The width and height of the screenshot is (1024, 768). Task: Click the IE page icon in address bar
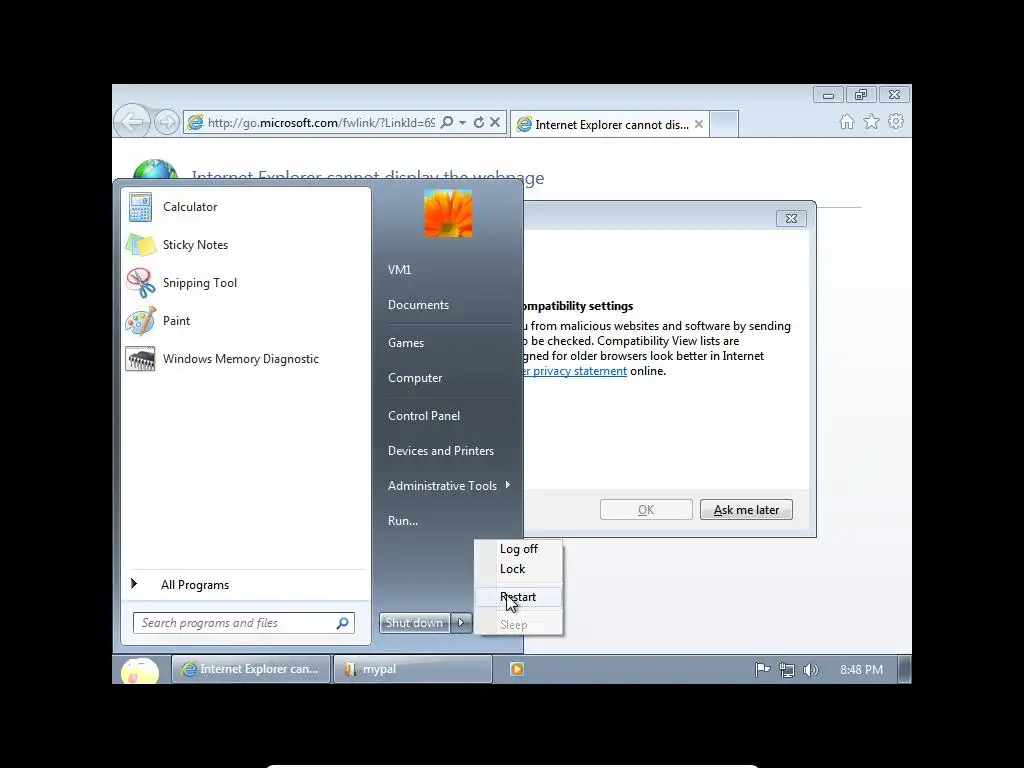click(195, 123)
